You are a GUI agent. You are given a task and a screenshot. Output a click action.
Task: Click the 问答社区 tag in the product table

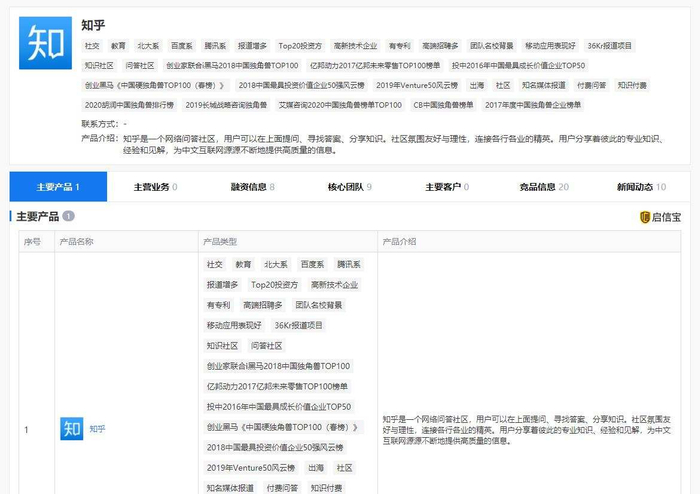click(x=267, y=346)
